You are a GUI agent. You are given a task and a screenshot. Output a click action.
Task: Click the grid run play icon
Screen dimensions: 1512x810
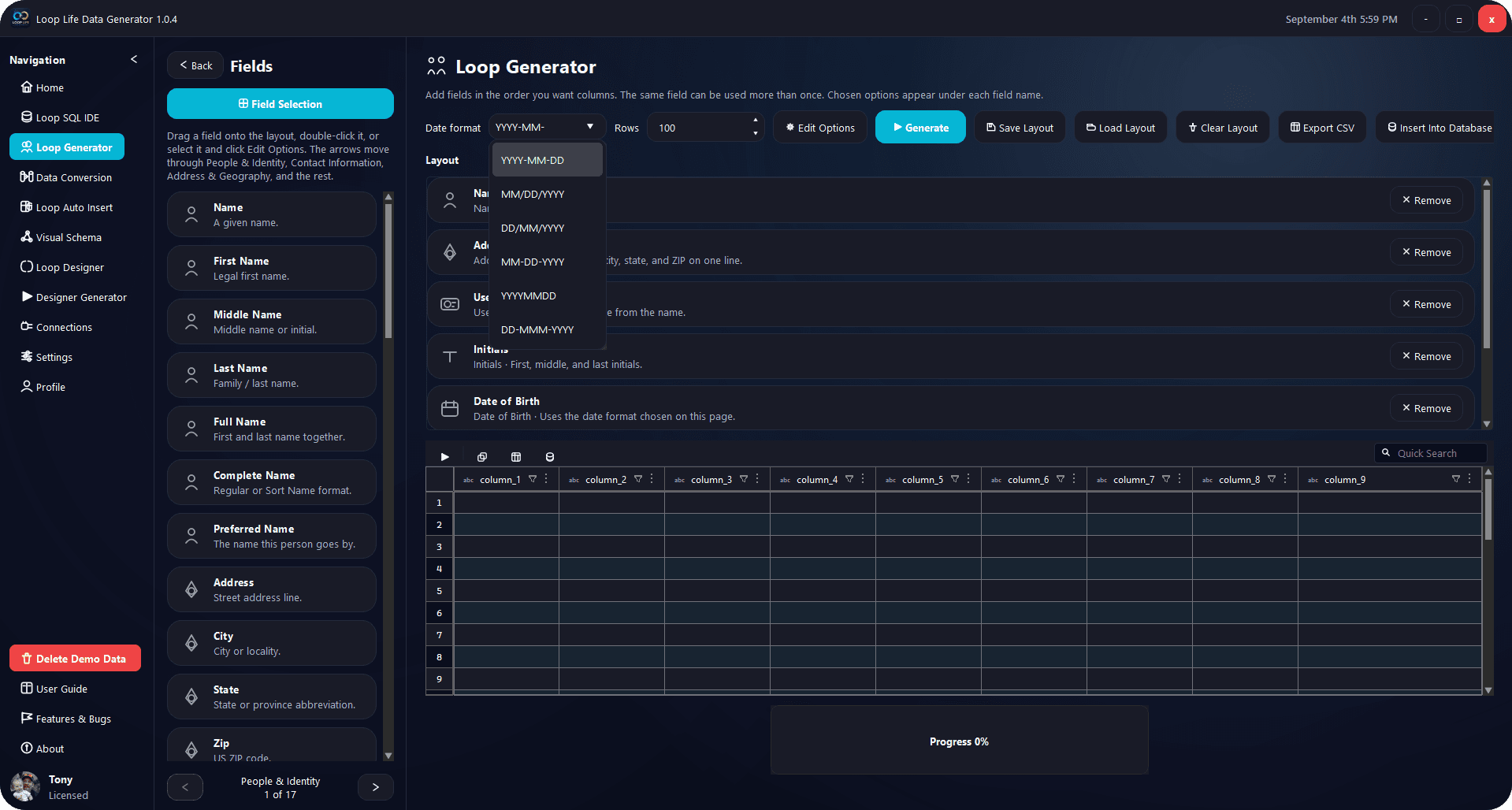point(445,456)
